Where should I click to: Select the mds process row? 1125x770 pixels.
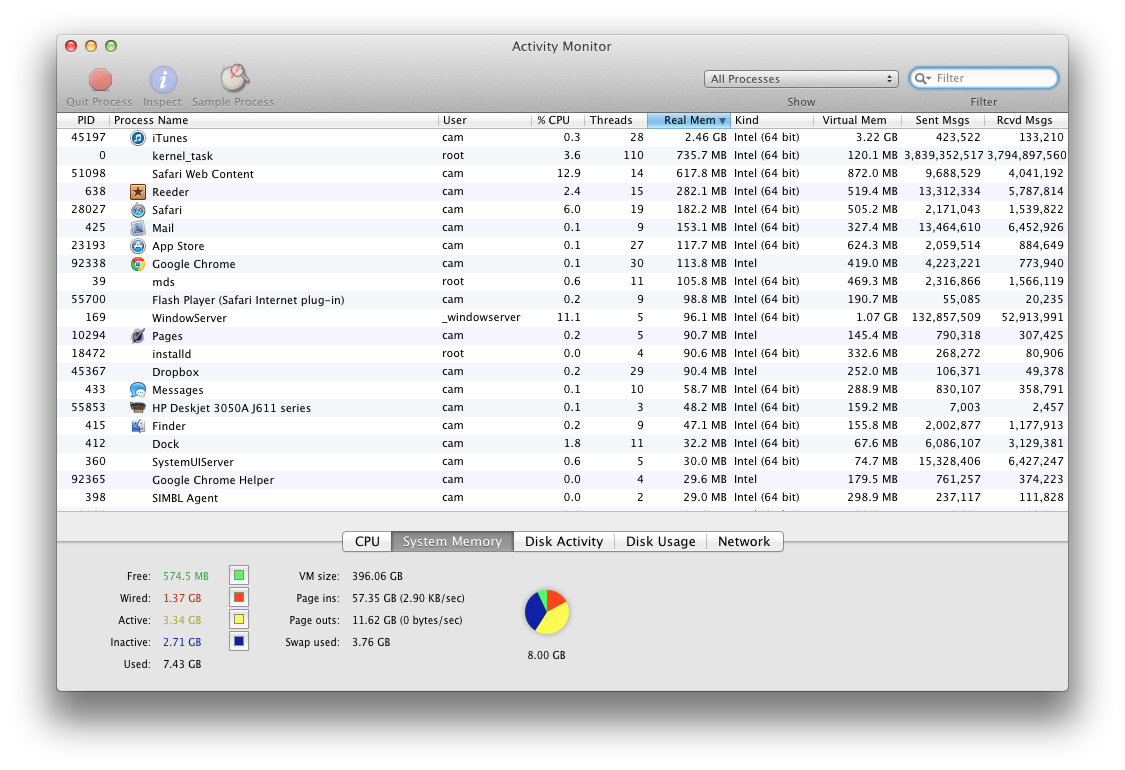[x=562, y=282]
